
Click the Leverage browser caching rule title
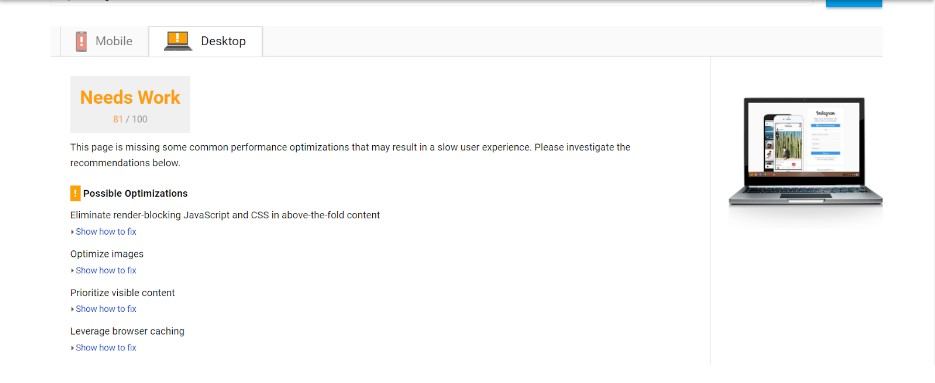[x=127, y=331]
